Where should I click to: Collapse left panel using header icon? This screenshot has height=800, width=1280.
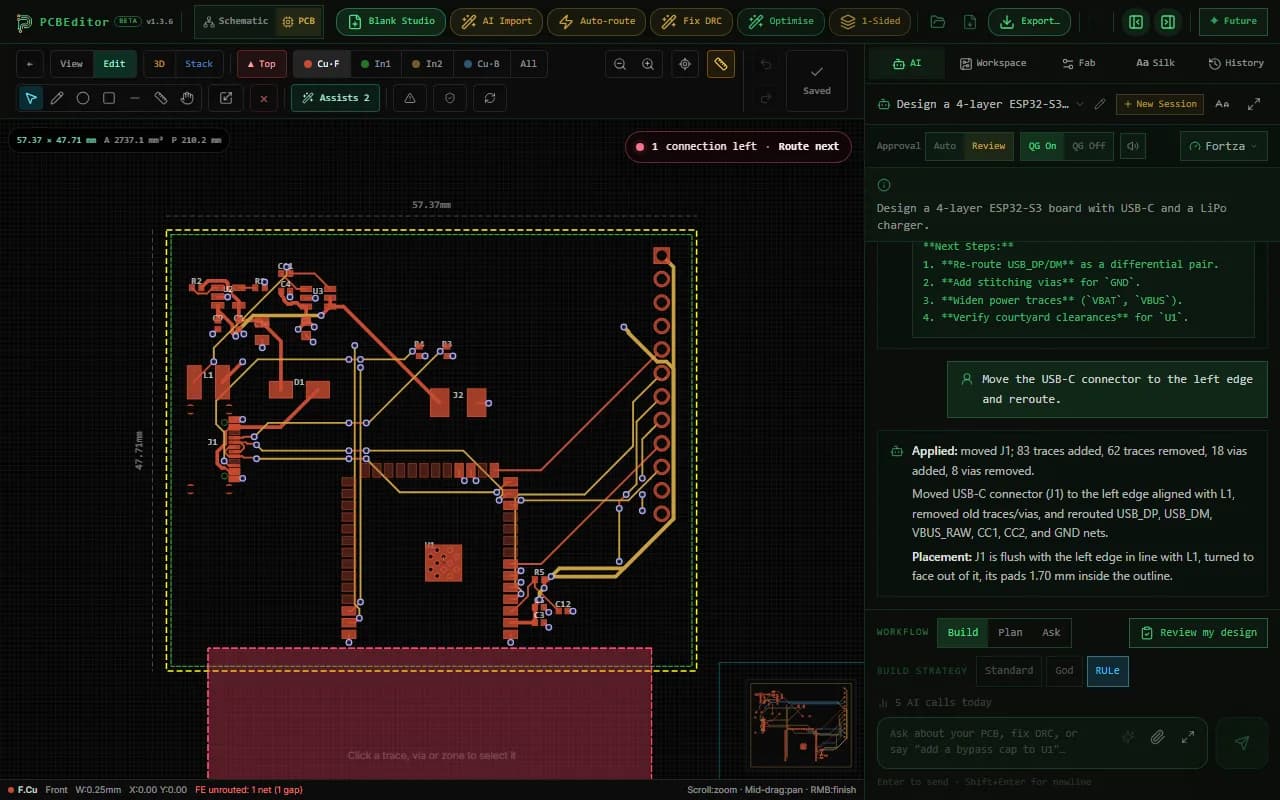(1135, 21)
